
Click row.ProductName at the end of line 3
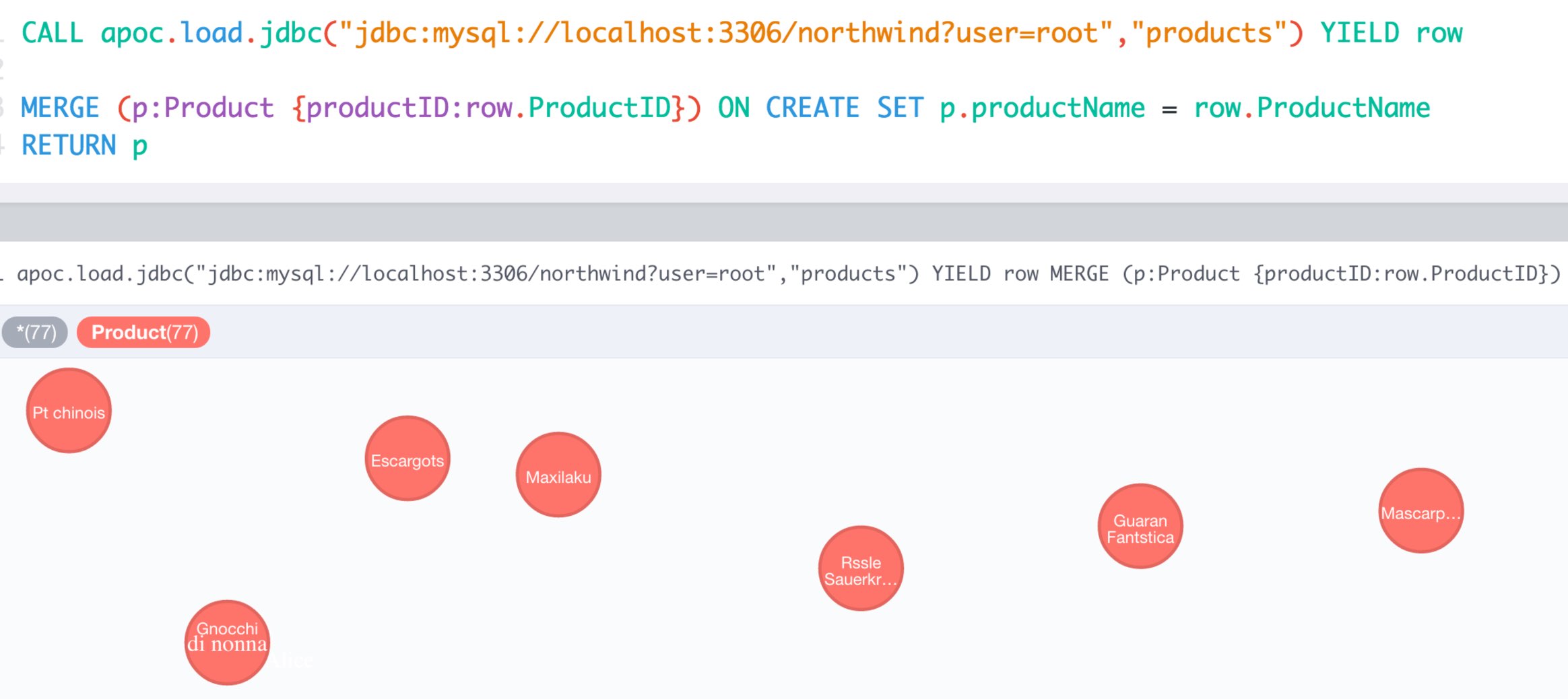click(1313, 106)
